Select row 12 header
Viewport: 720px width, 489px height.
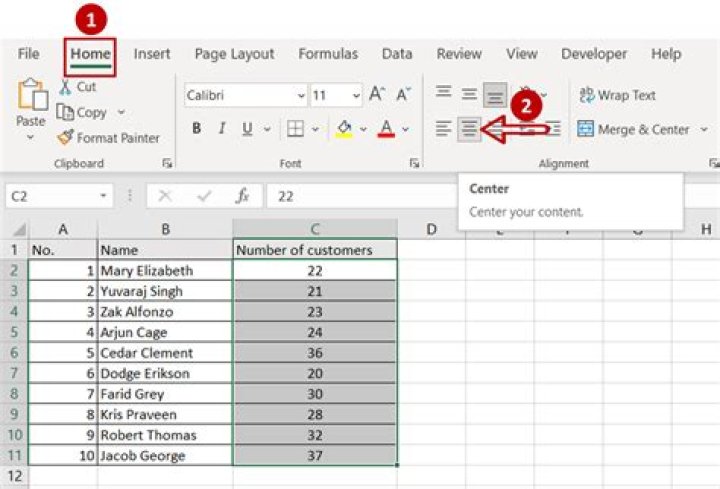point(15,476)
